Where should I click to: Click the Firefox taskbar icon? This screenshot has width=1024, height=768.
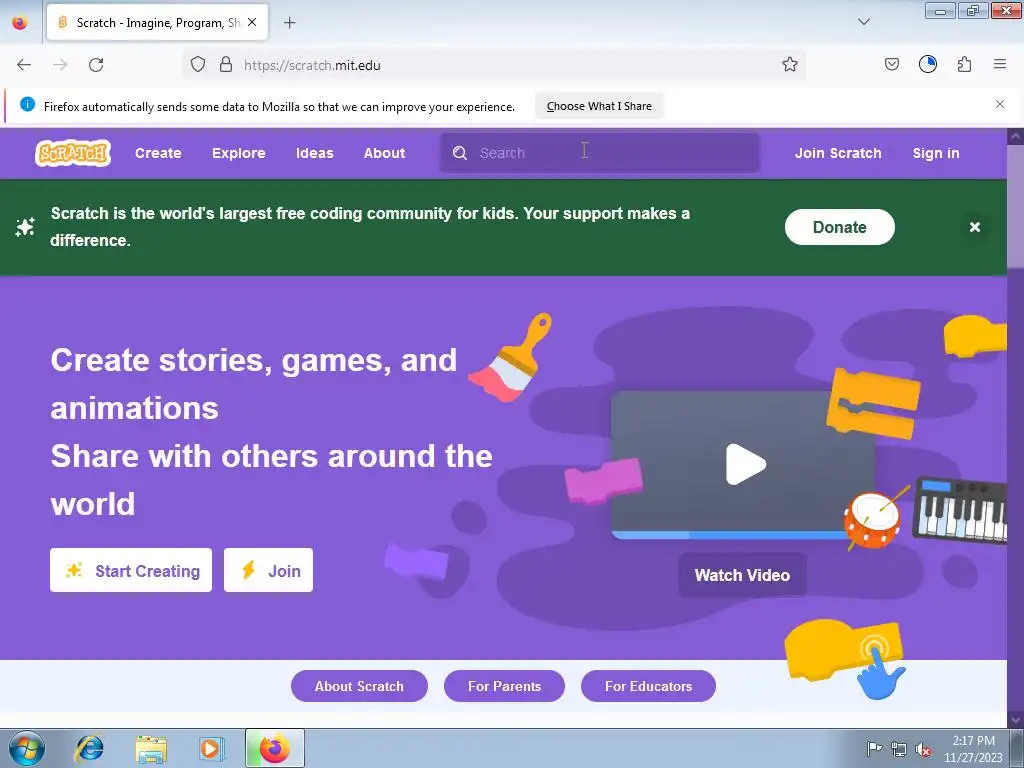(x=275, y=748)
